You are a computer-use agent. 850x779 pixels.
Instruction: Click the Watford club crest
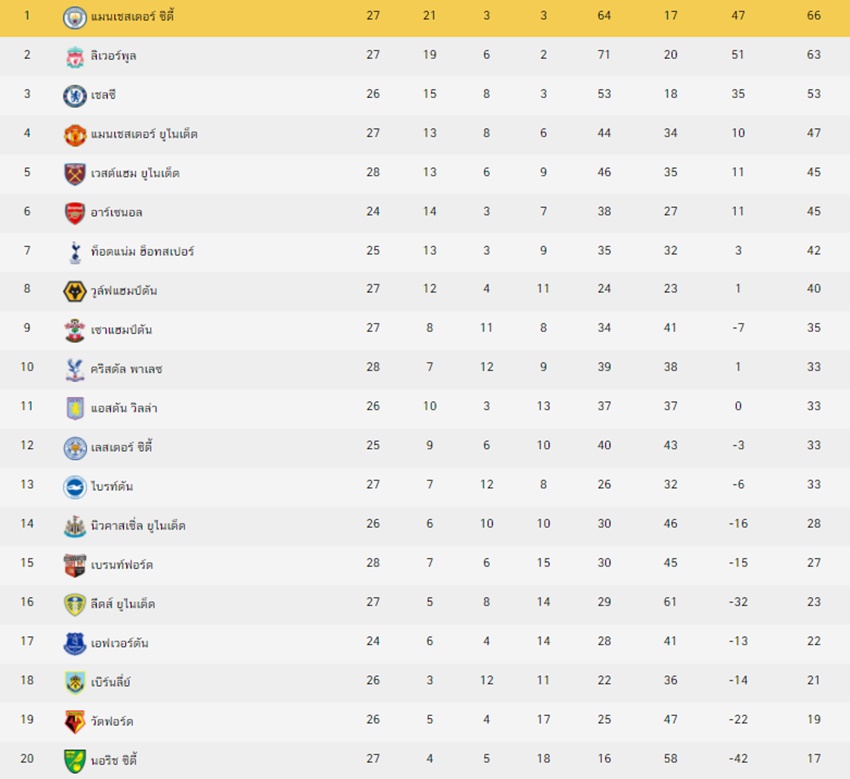click(75, 722)
